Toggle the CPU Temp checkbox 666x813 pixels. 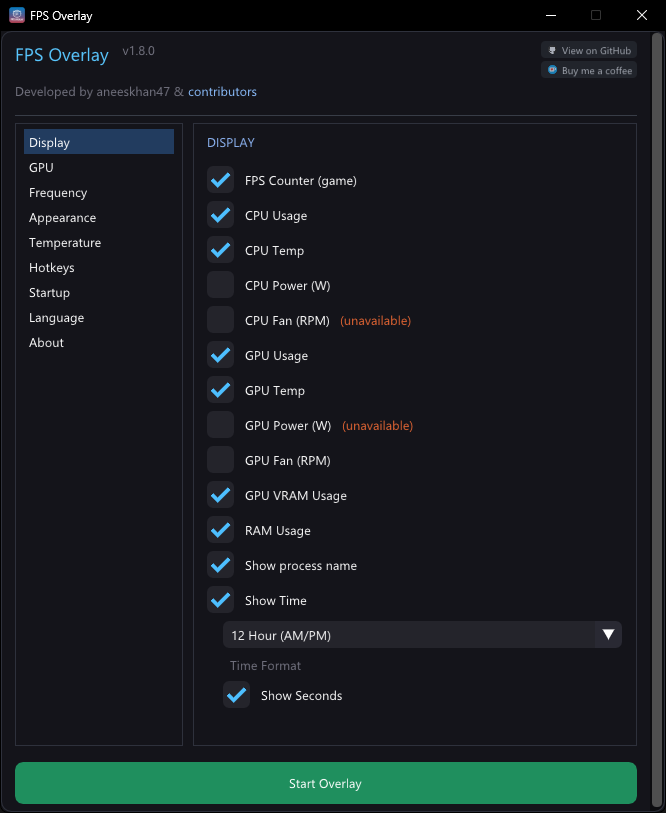pyautogui.click(x=220, y=250)
